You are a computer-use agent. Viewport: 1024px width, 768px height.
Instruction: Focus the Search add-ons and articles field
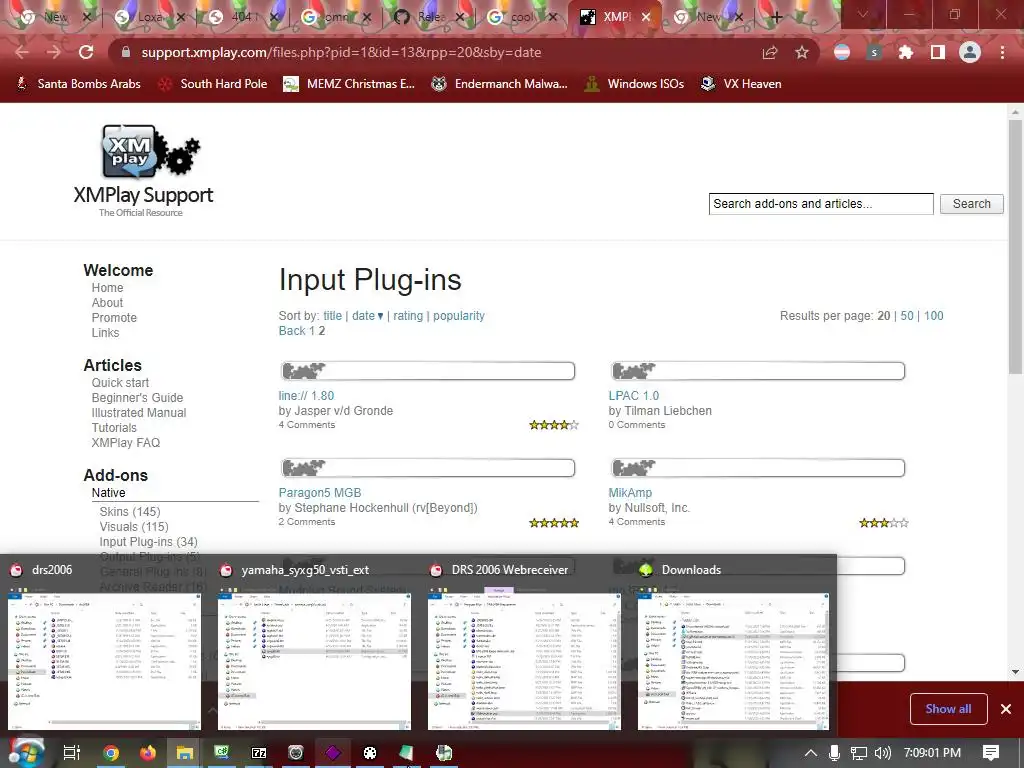click(821, 204)
